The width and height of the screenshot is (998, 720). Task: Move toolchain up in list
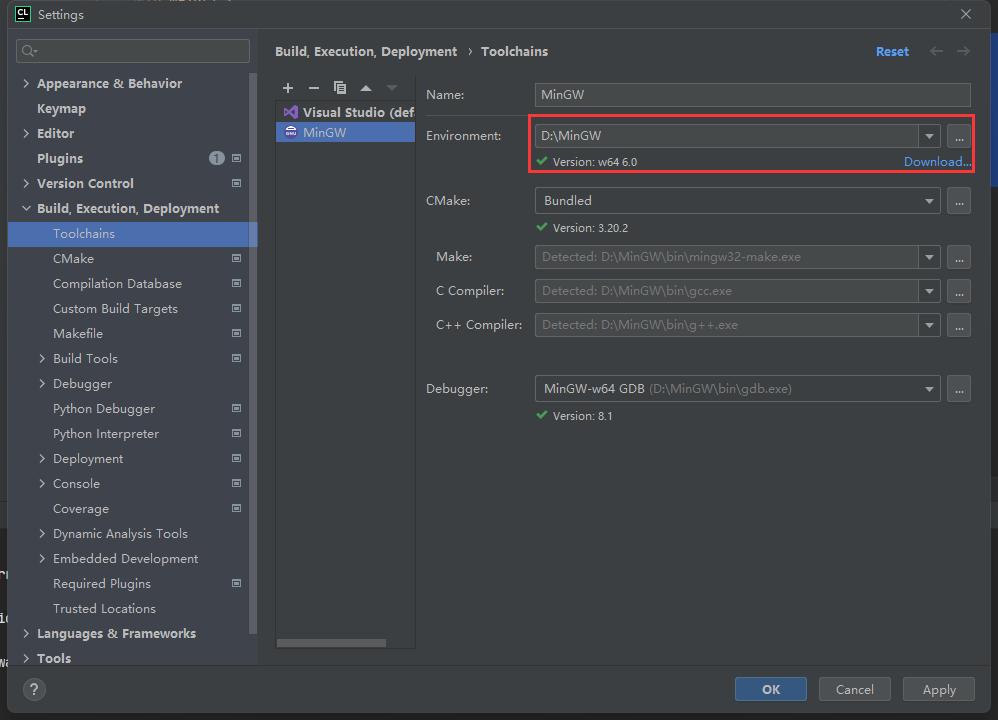pyautogui.click(x=366, y=88)
